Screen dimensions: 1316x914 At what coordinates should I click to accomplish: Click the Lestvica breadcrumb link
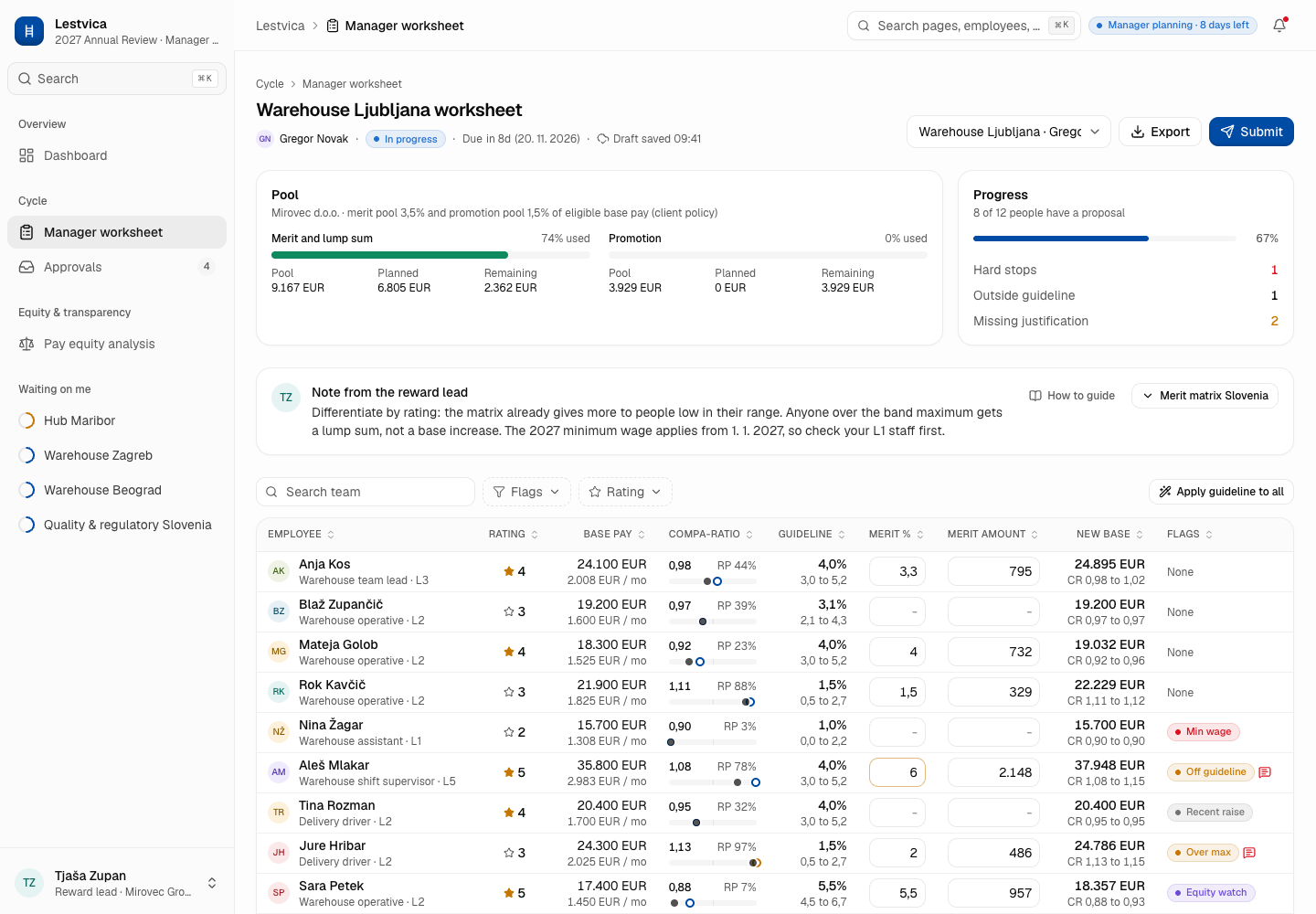point(280,26)
